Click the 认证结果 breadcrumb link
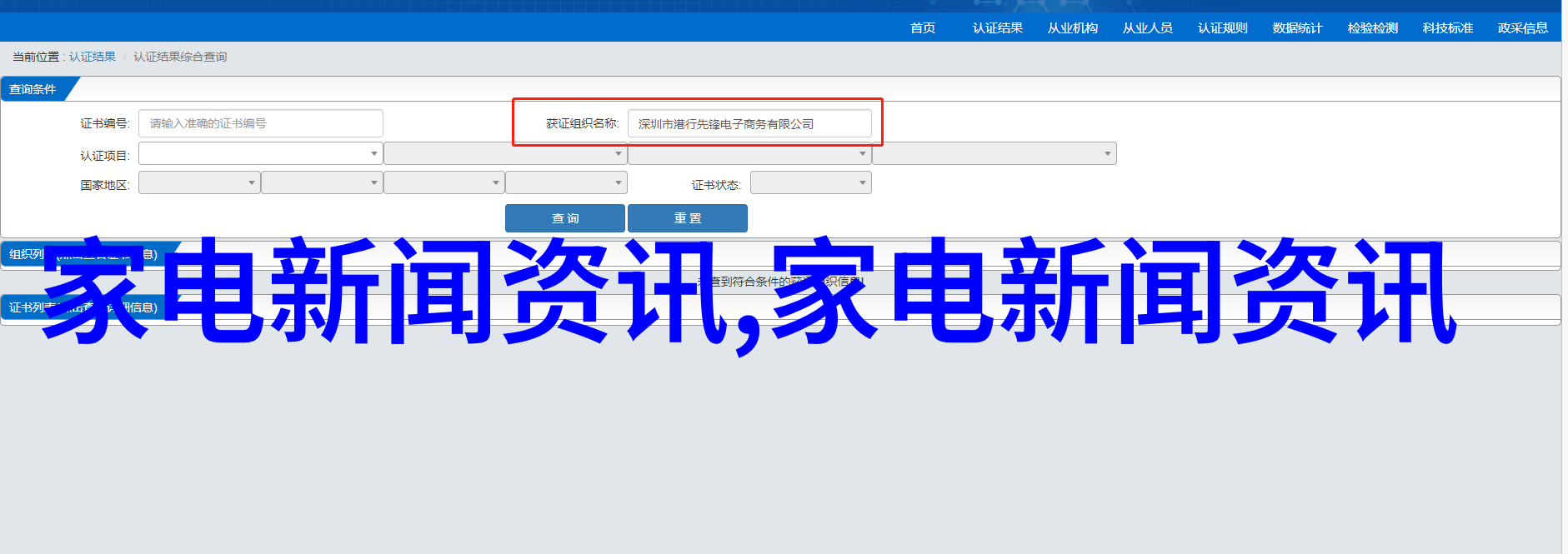The width and height of the screenshot is (1568, 554). [x=93, y=57]
